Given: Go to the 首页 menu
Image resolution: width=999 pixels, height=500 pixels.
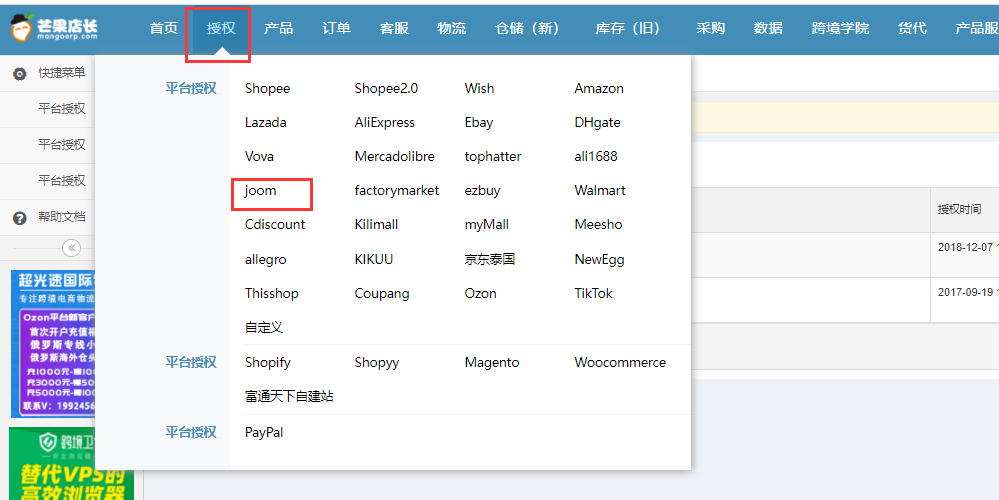Looking at the screenshot, I should point(164,28).
